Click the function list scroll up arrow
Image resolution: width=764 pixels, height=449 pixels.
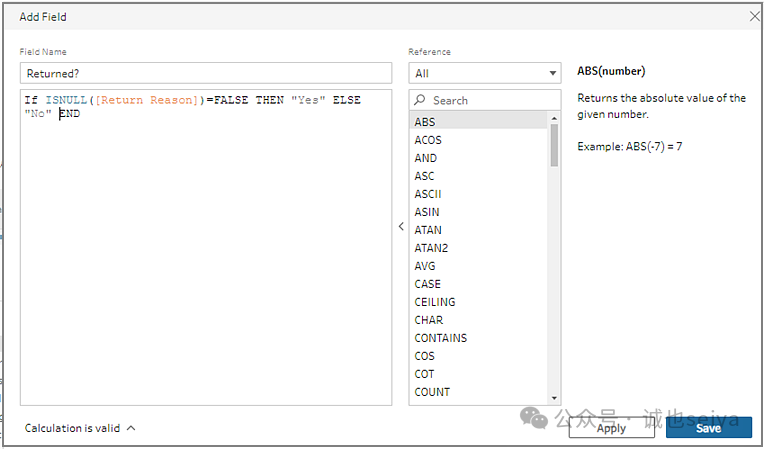tap(554, 118)
